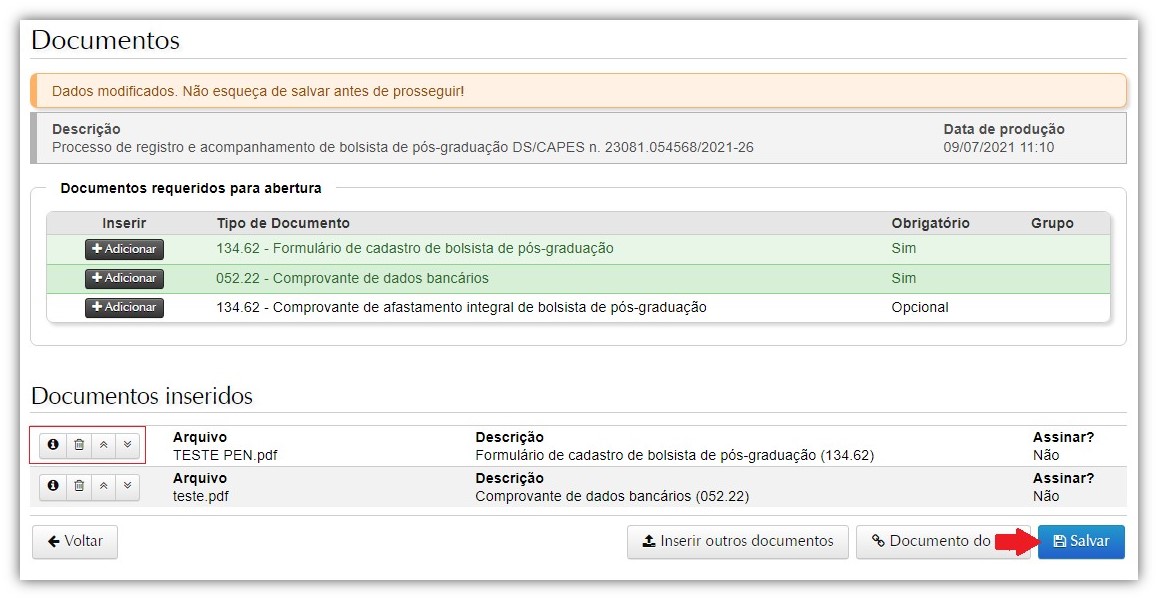Go back with the Voltar button
Image resolution: width=1158 pixels, height=600 pixels.
pos(75,541)
